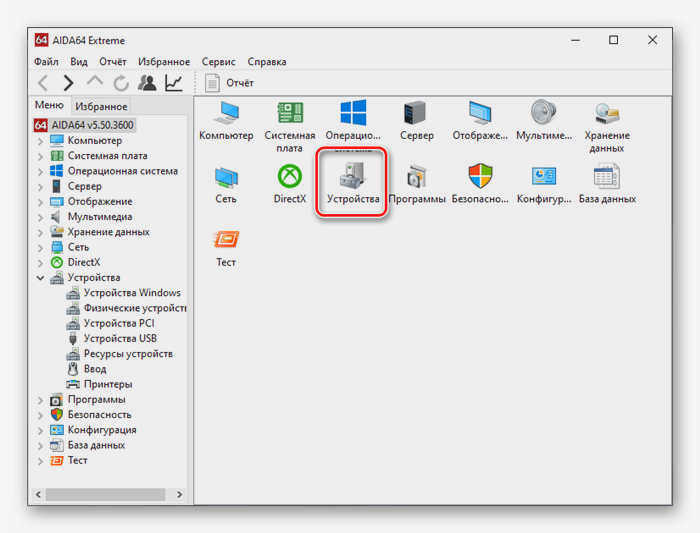Open the Хранение данных icon in main panel
The width and height of the screenshot is (700, 533).
[x=607, y=126]
